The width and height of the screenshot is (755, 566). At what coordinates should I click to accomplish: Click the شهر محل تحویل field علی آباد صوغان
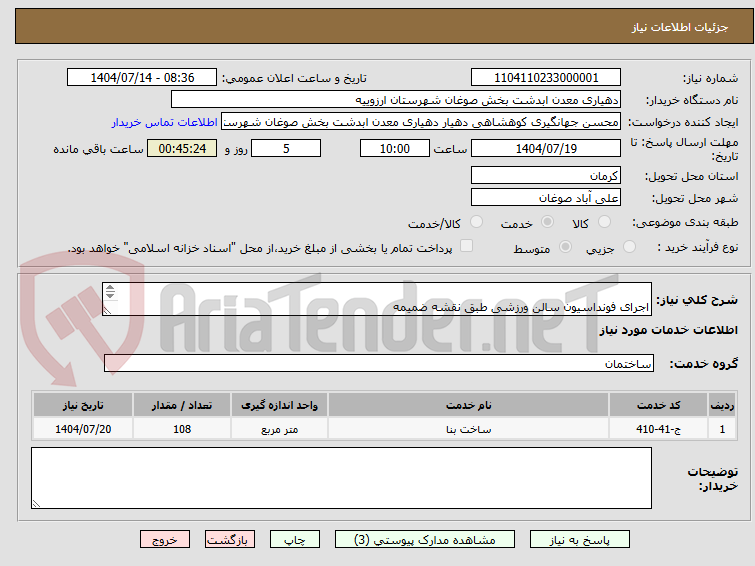click(546, 197)
